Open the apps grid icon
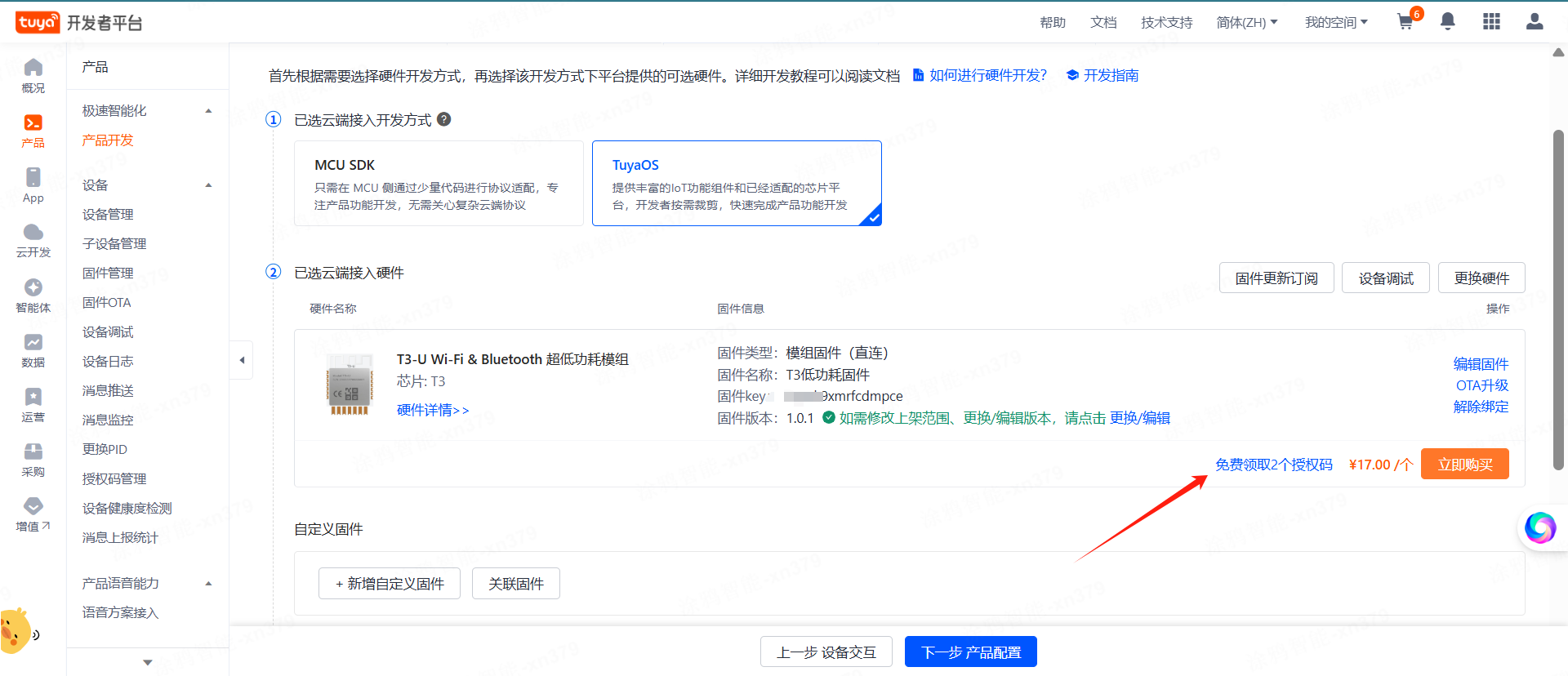Image resolution: width=1568 pixels, height=676 pixels. click(x=1491, y=22)
